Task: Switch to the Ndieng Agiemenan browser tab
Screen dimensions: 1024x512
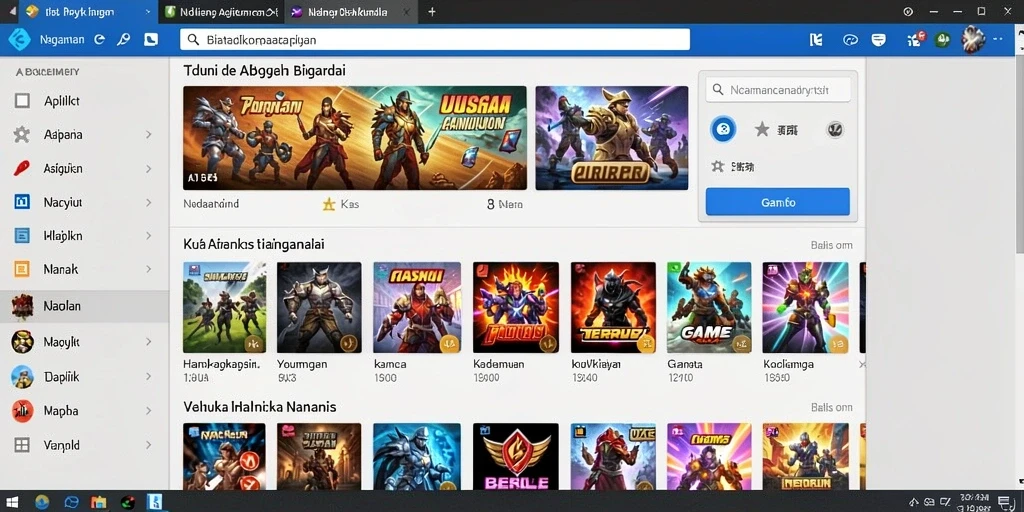Action: coord(222,12)
